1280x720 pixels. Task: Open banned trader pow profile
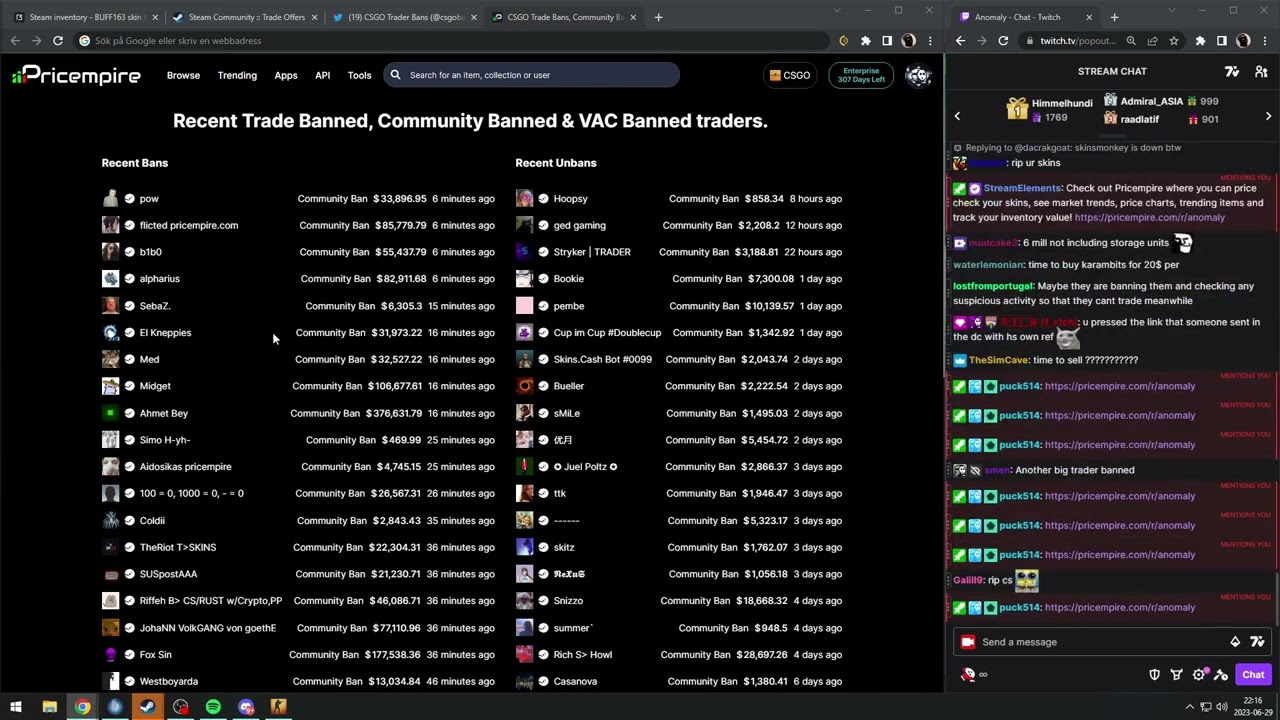[149, 199]
